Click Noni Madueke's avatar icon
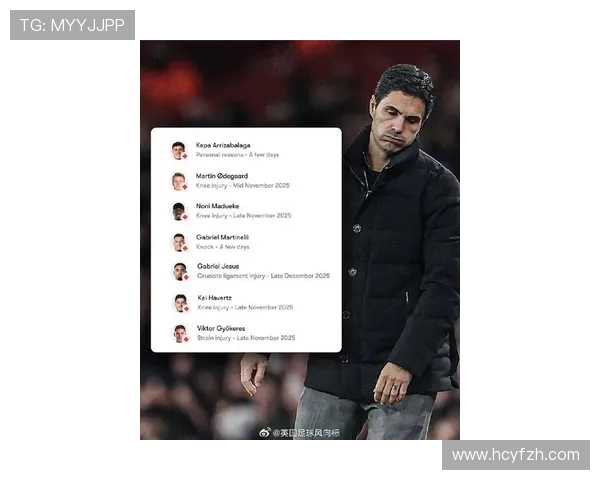The width and height of the screenshot is (600, 480). click(179, 211)
